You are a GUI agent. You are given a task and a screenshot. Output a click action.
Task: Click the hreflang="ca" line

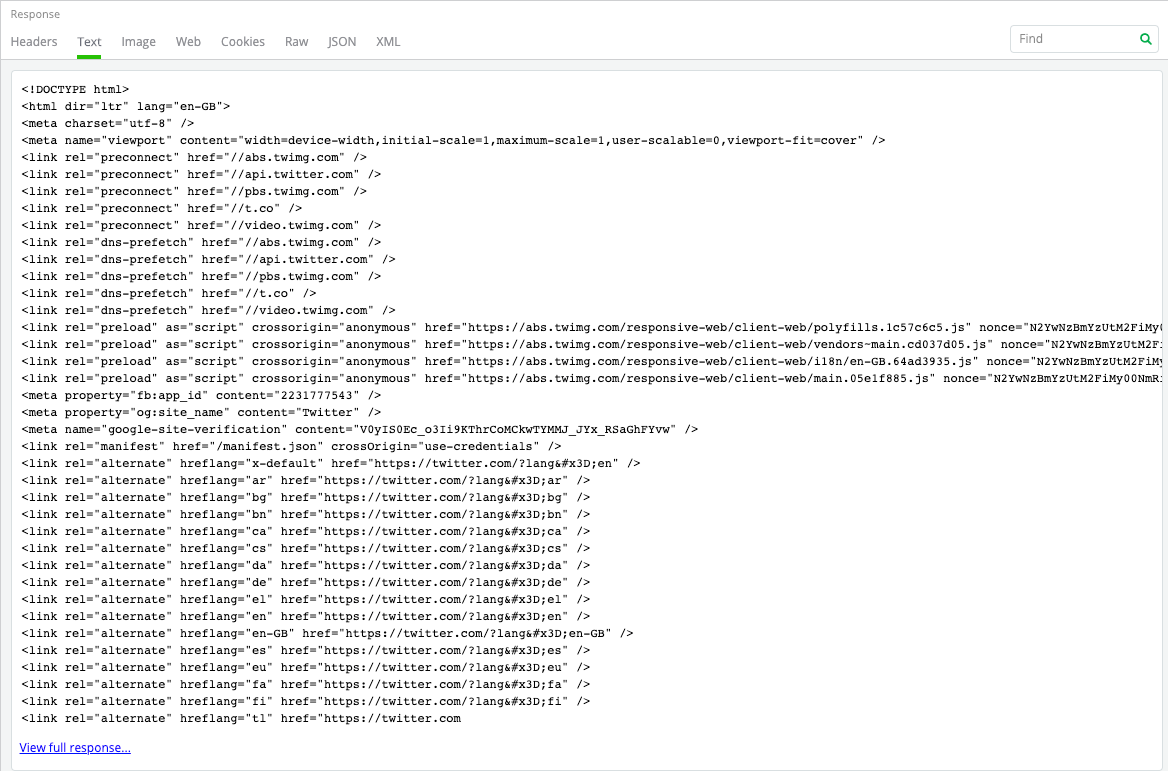click(x=306, y=532)
